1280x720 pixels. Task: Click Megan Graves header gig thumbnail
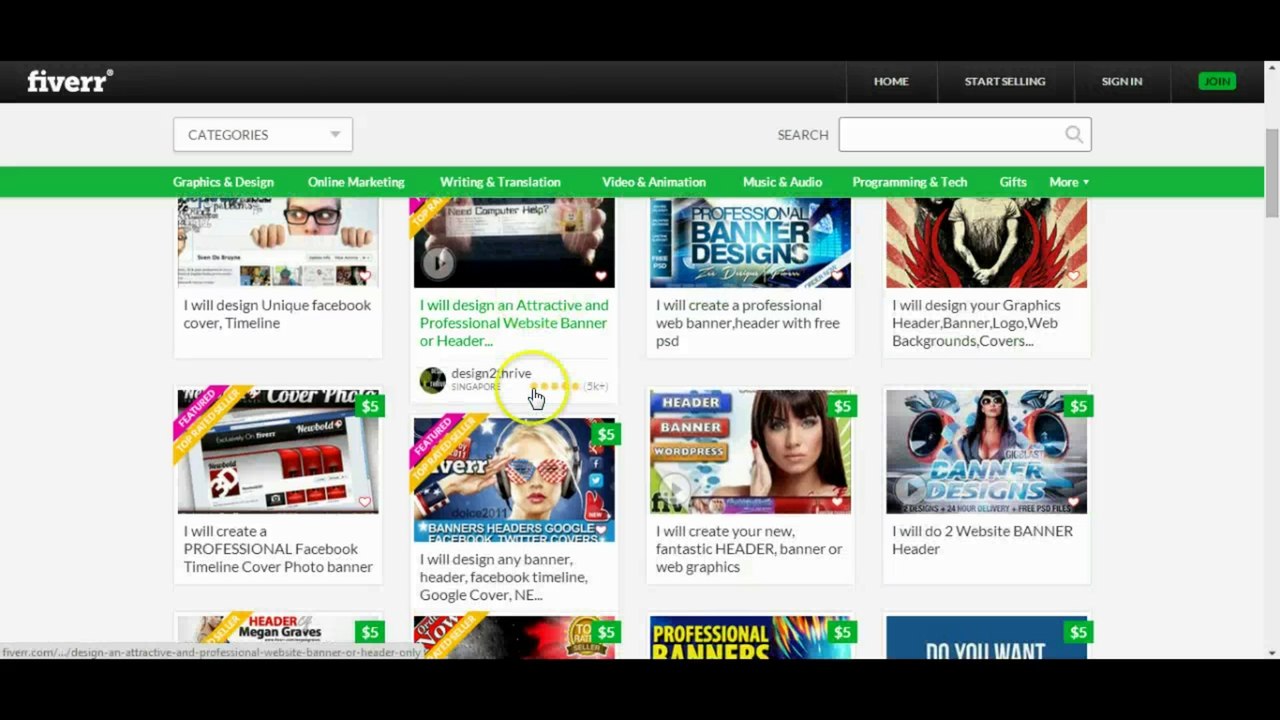point(278,636)
